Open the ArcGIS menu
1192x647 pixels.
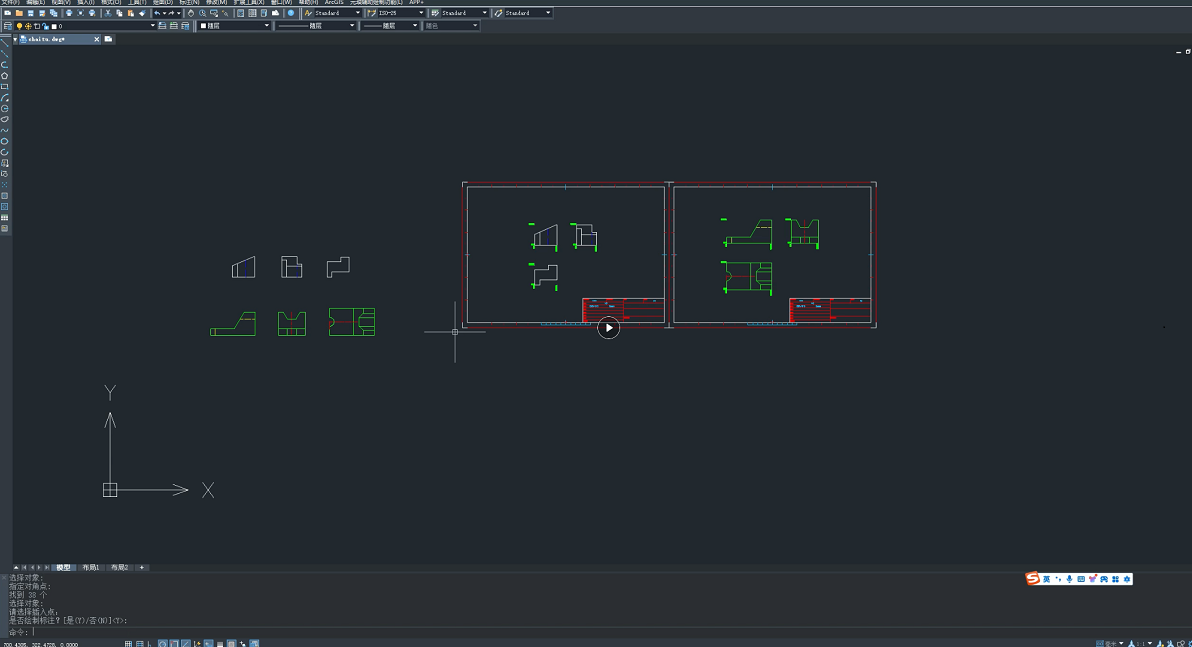333,3
